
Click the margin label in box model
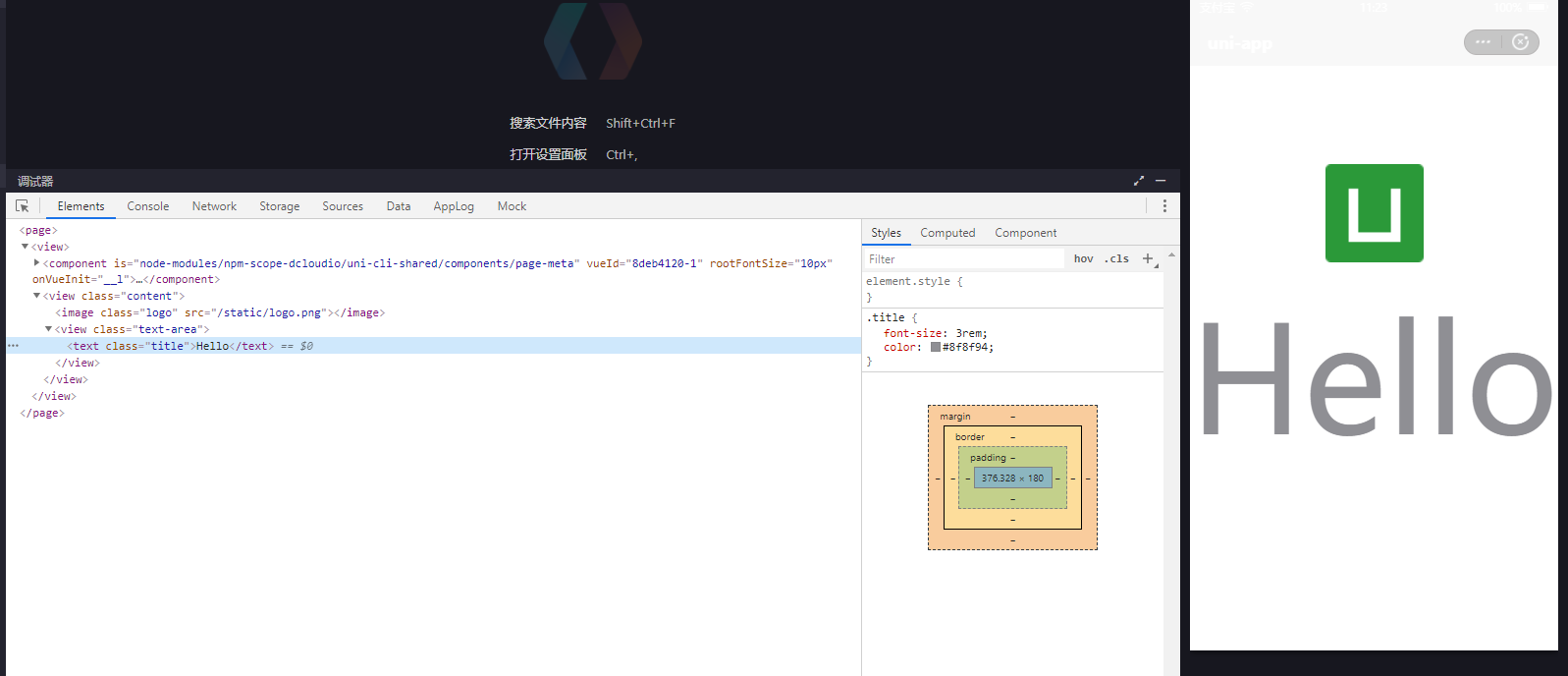coord(955,417)
